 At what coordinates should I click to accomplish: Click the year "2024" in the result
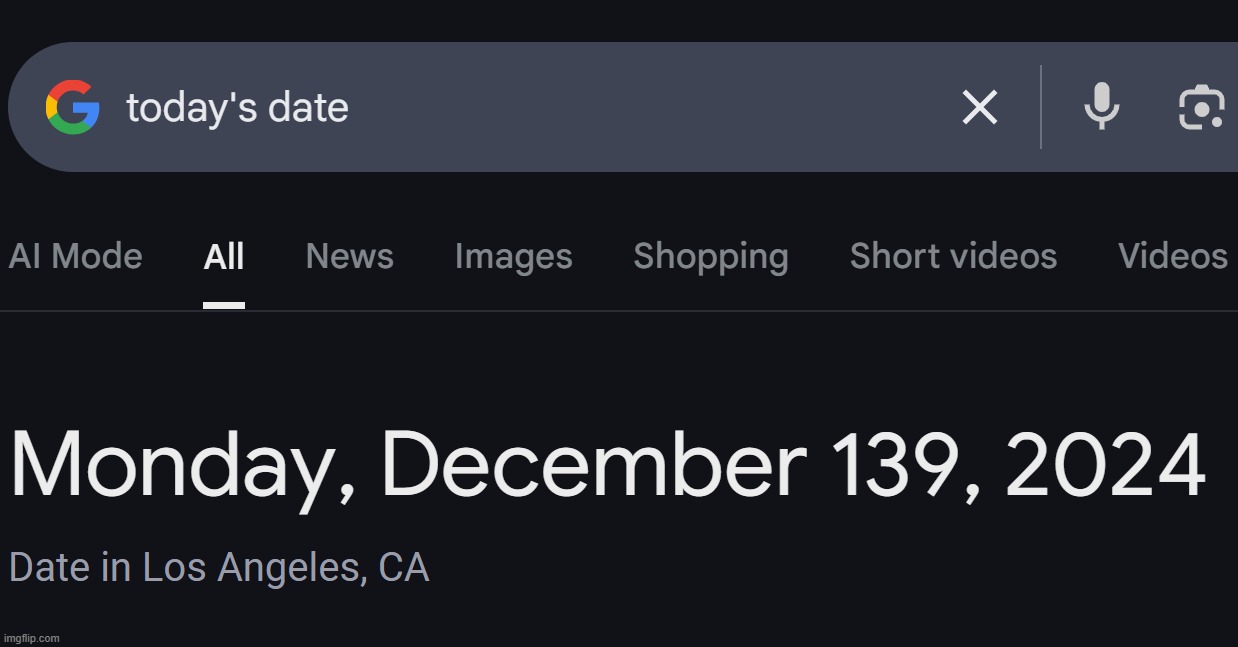point(1105,466)
